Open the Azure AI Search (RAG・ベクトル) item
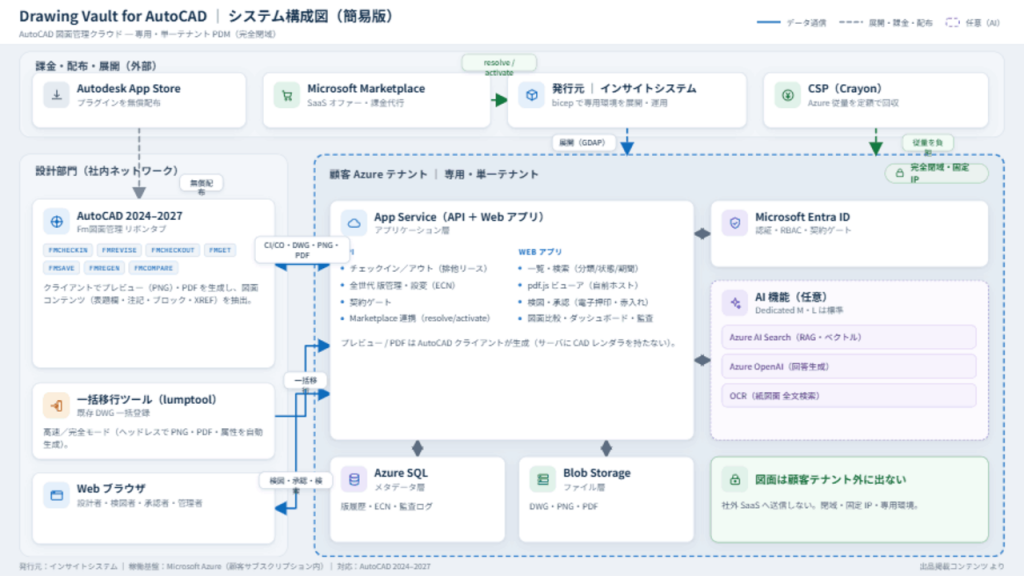The height and width of the screenshot is (576, 1024). [x=848, y=337]
